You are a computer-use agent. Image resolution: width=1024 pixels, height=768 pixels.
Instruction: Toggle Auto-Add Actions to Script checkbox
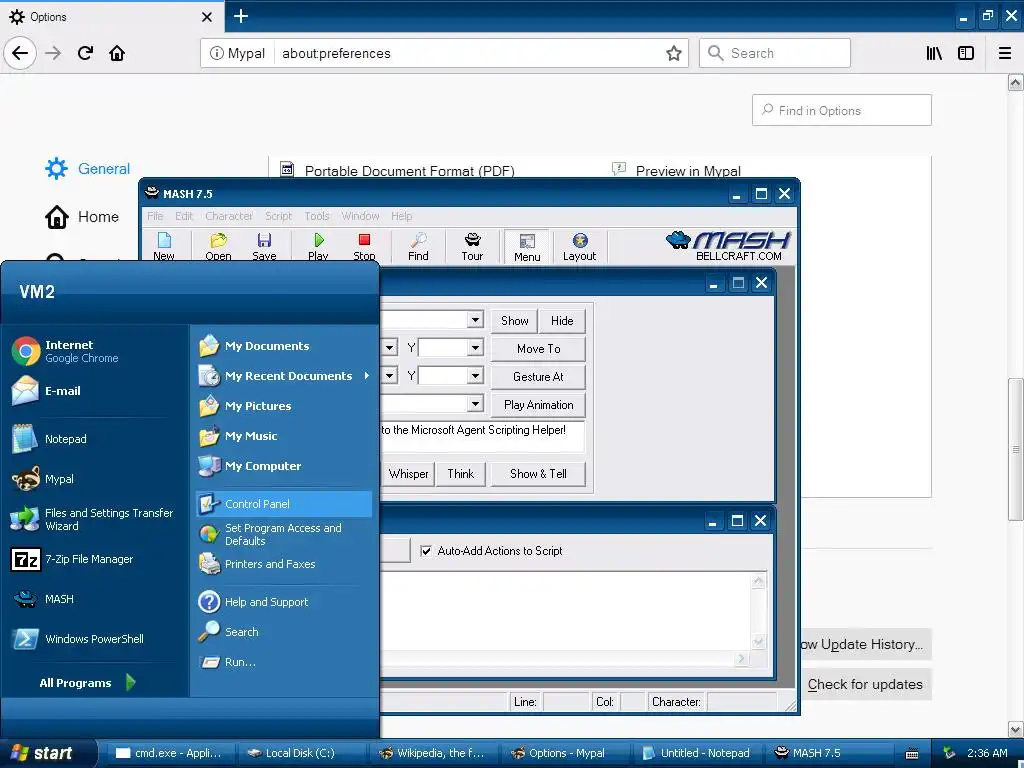426,551
